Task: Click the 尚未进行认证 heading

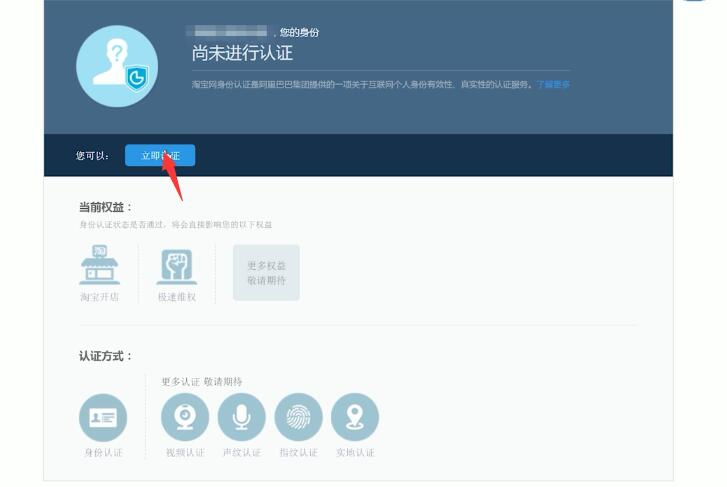Action: pyautogui.click(x=242, y=53)
